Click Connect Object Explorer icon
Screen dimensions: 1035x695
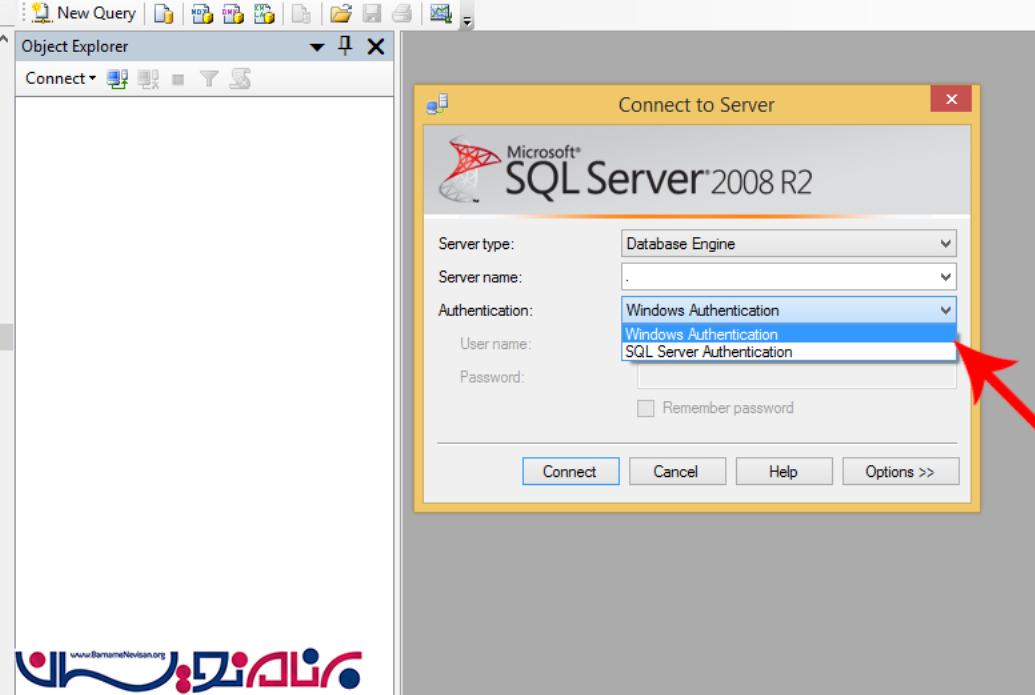118,78
